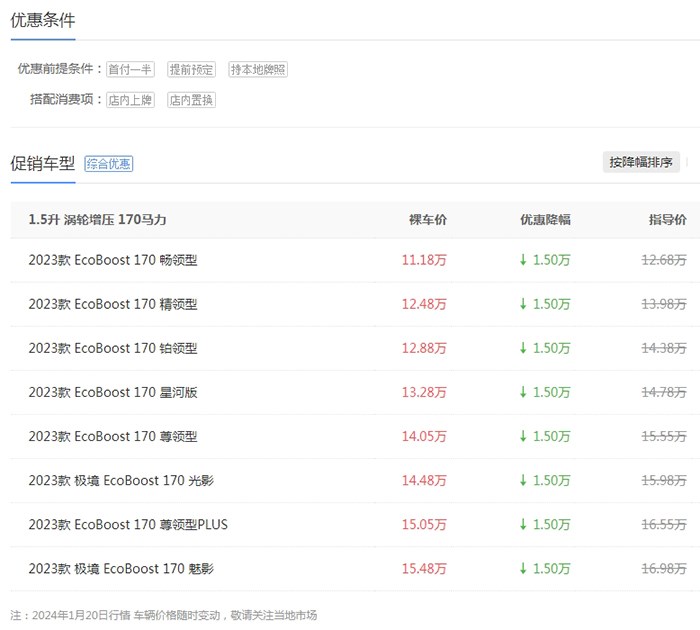Click the 首付一半 condition tag

click(130, 69)
